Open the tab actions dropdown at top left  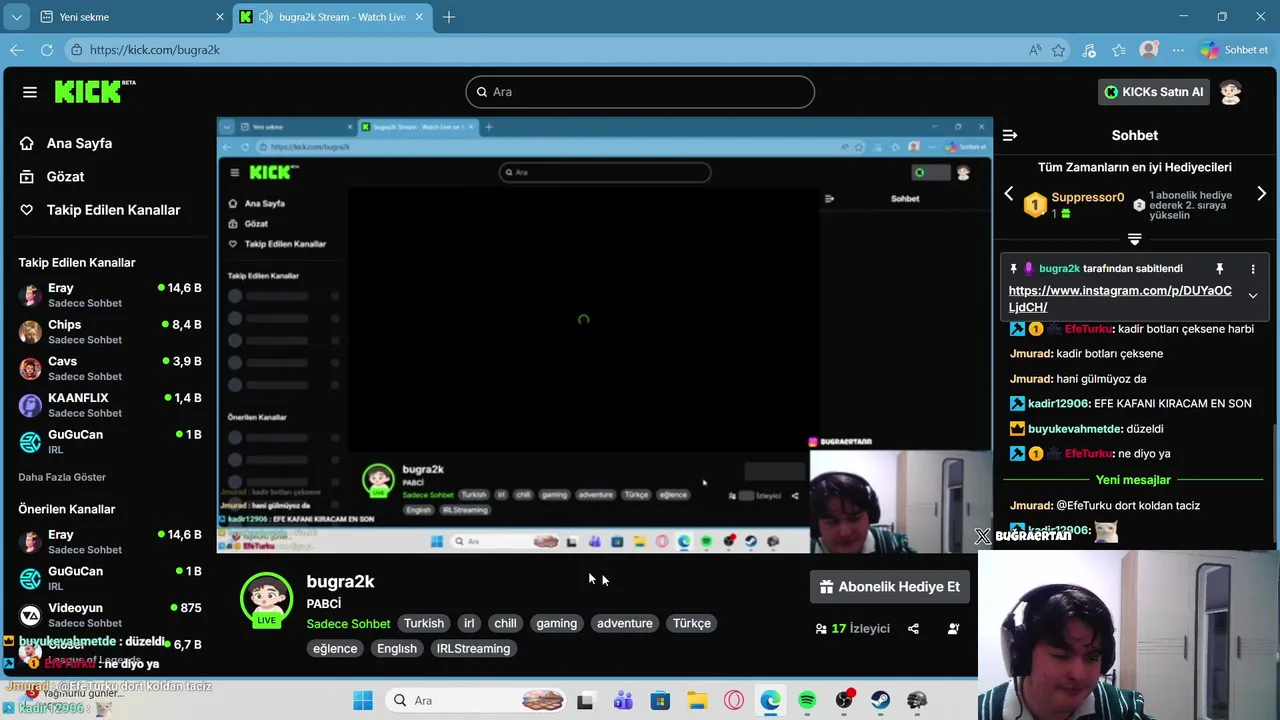[x=16, y=17]
